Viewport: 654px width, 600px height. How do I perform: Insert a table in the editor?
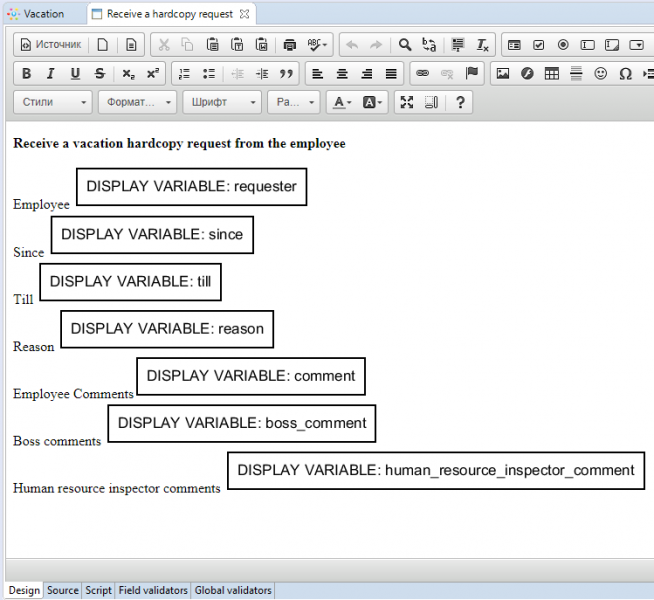[x=551, y=74]
